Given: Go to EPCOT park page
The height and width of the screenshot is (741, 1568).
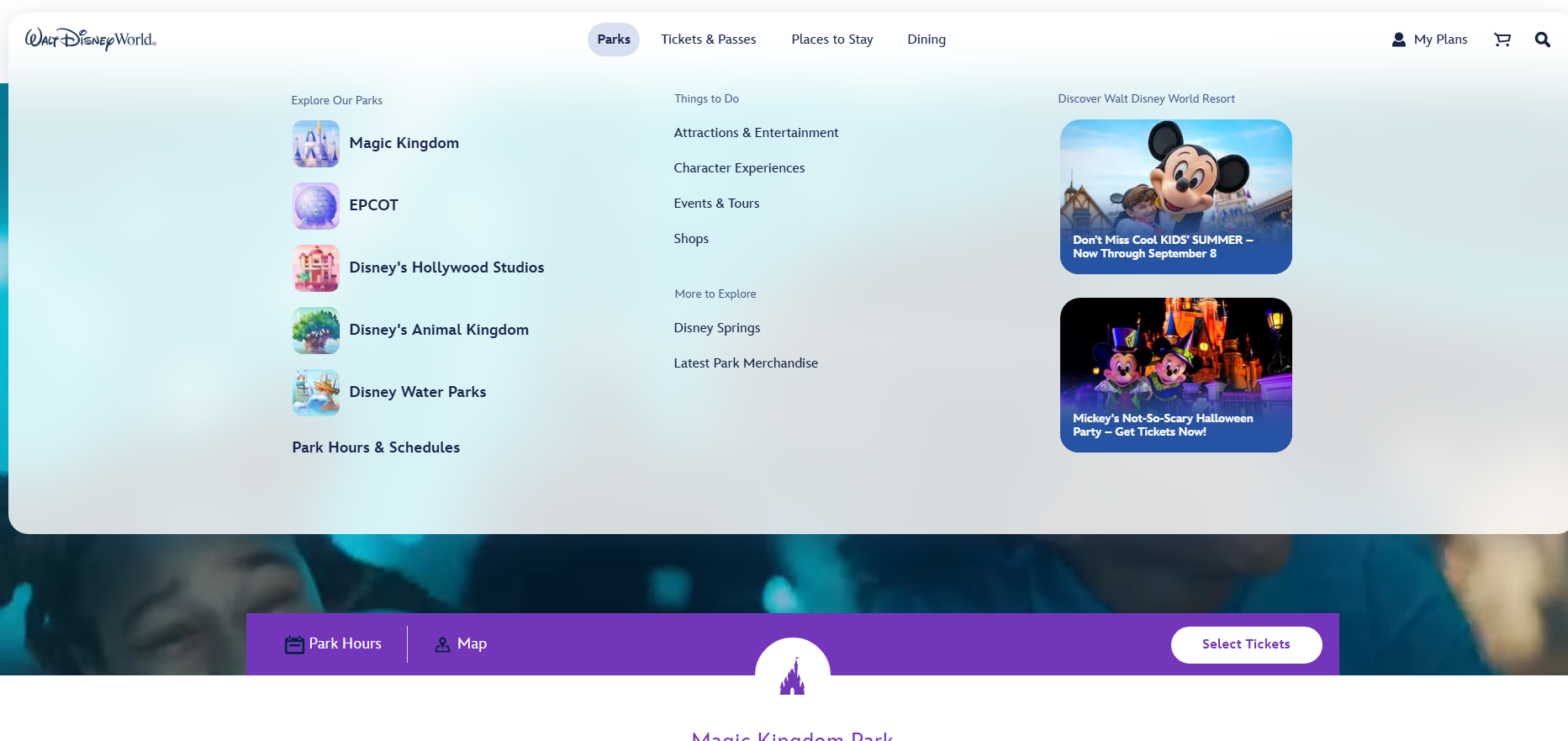Looking at the screenshot, I should pyautogui.click(x=374, y=205).
